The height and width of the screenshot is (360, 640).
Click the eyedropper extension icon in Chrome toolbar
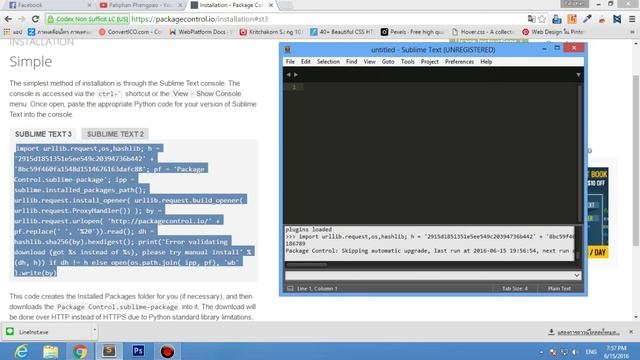click(587, 19)
